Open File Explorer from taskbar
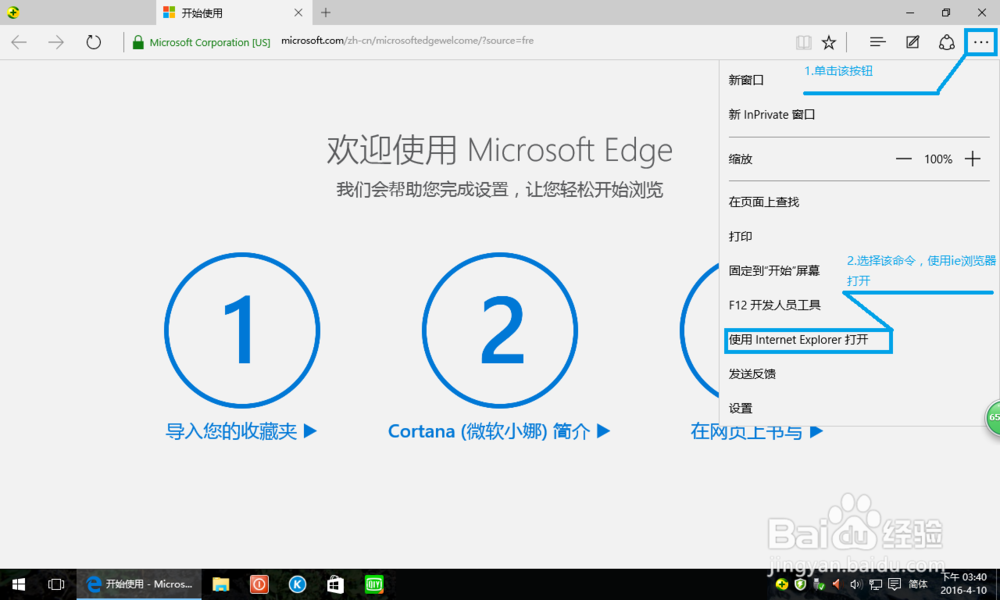 [221, 584]
